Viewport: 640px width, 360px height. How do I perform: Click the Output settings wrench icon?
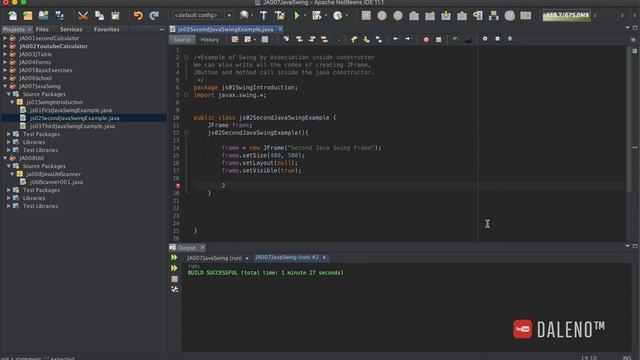point(174,289)
